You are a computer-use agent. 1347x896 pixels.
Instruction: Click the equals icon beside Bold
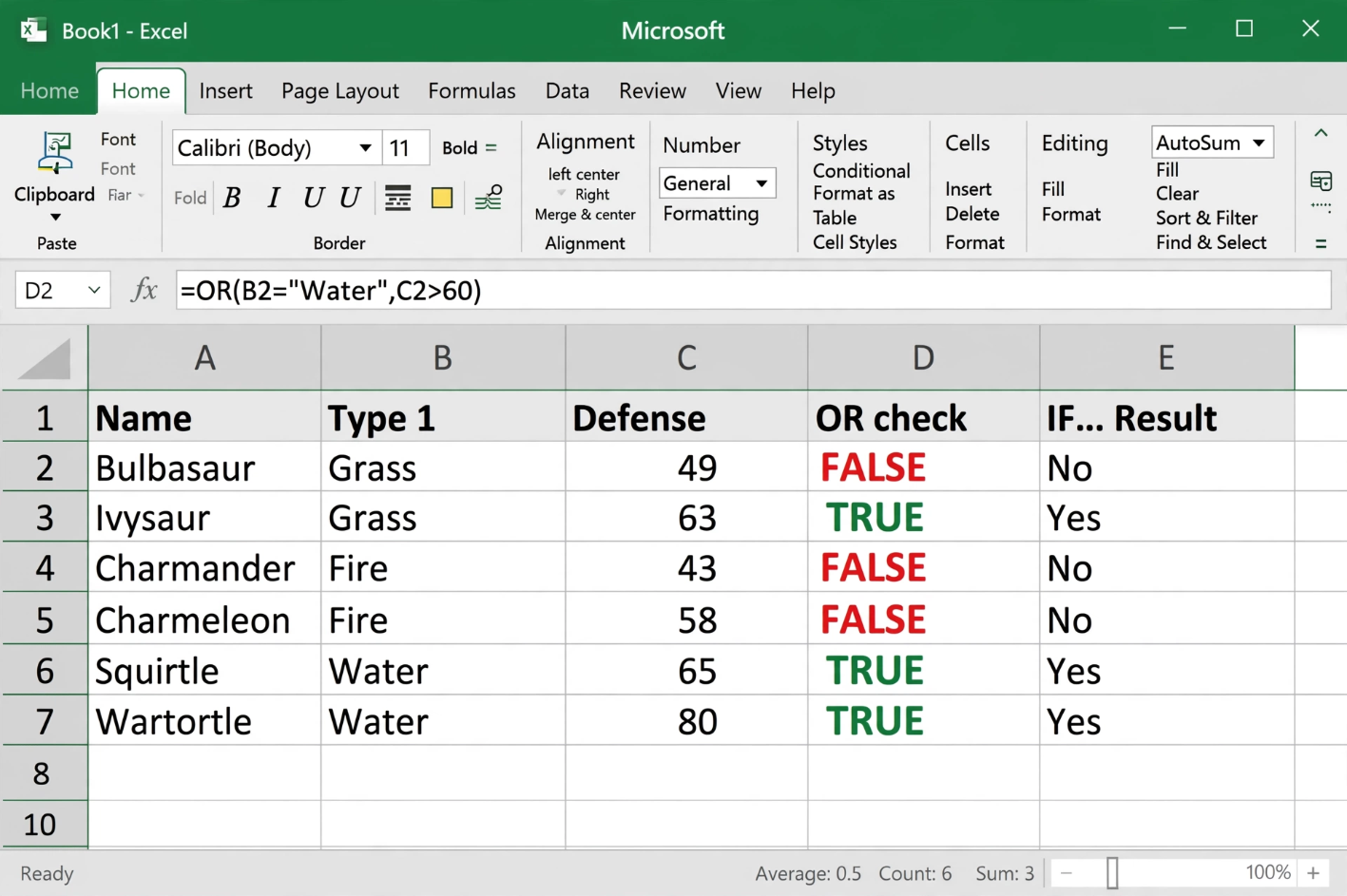491,147
